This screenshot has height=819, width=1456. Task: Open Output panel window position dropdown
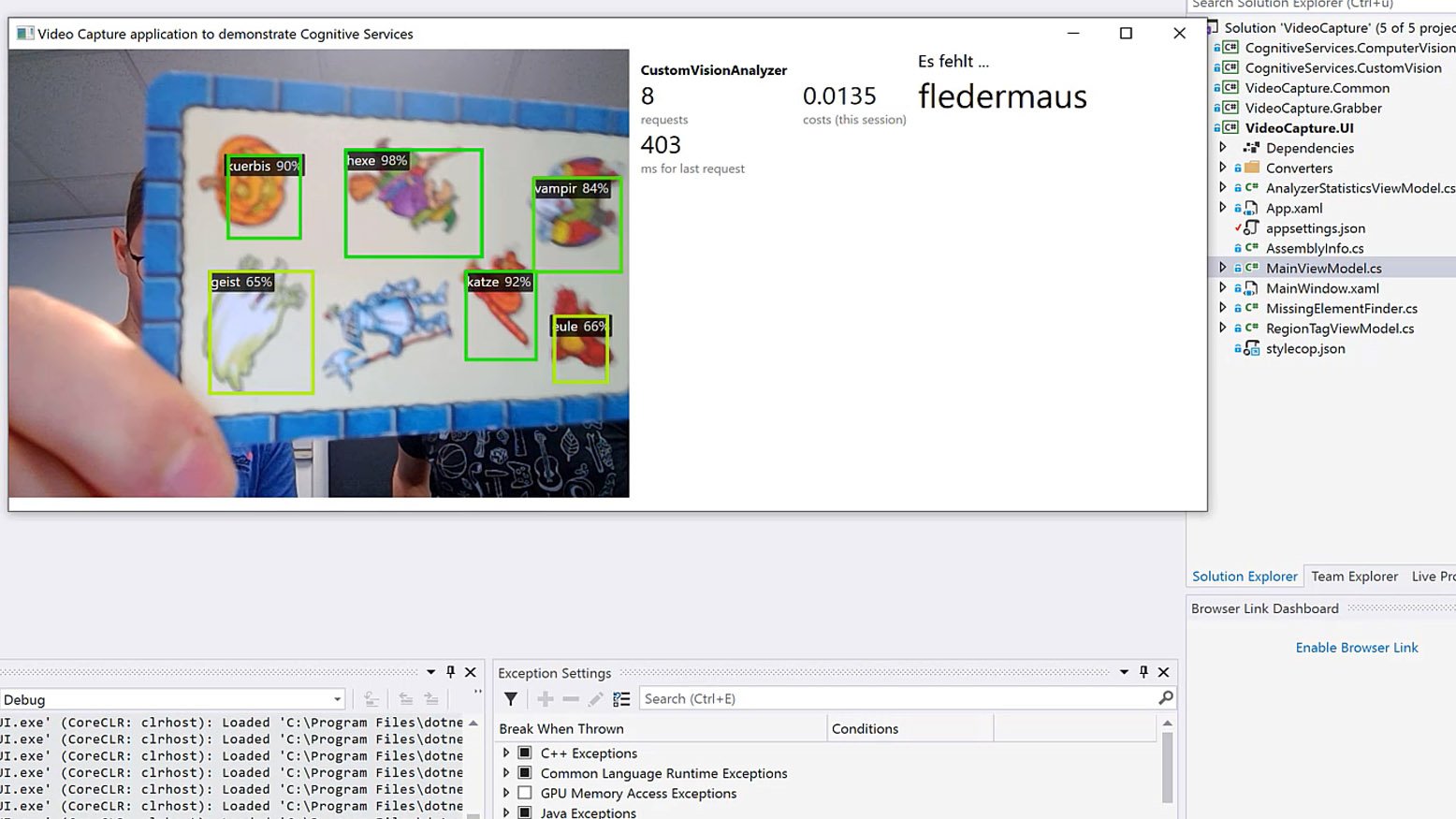coord(430,672)
